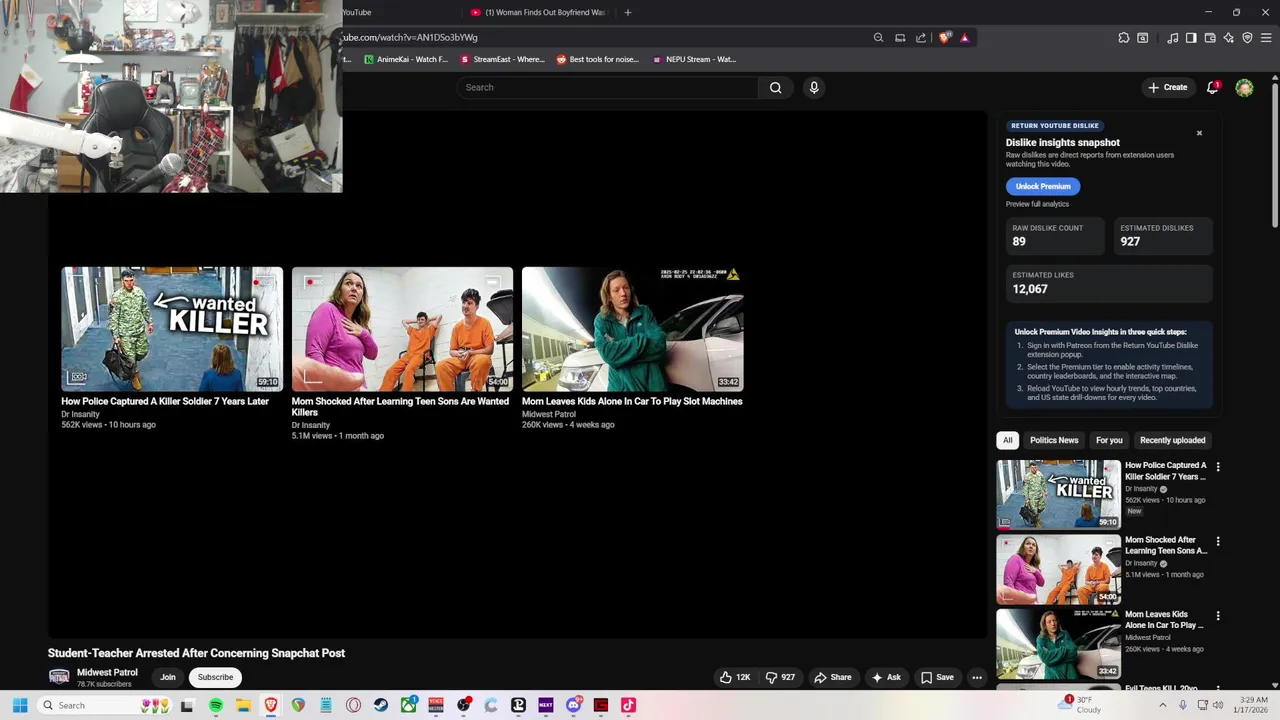Open Brave VPN shield icon
The height and width of the screenshot is (720, 1280).
pos(1247,38)
